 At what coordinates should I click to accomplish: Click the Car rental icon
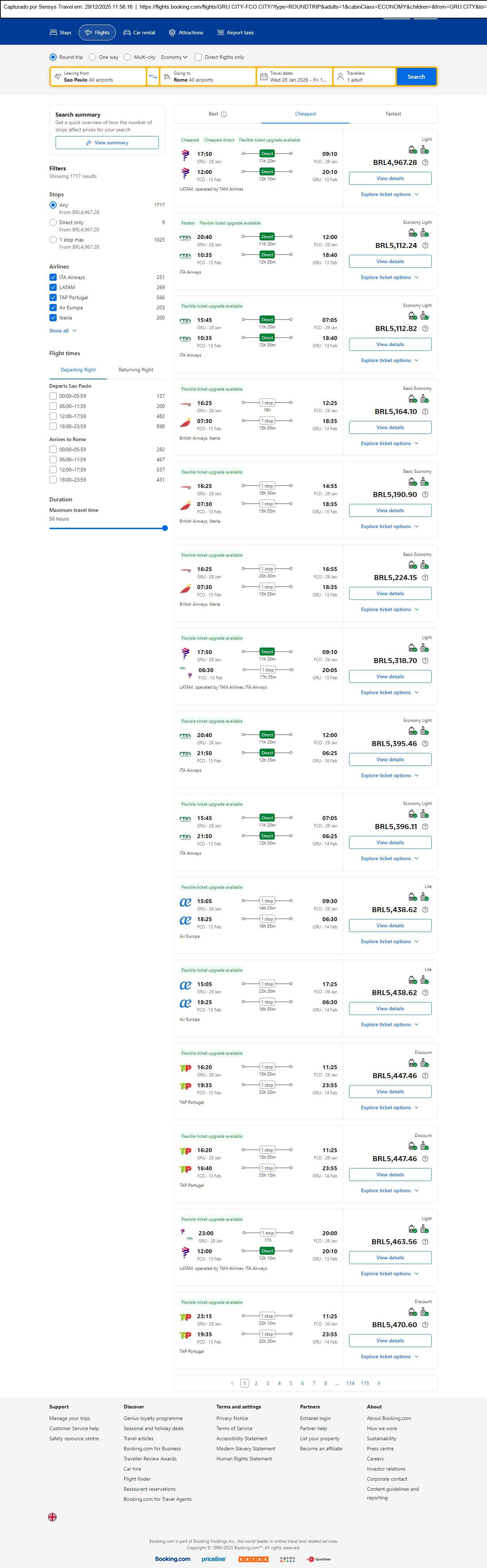127,33
